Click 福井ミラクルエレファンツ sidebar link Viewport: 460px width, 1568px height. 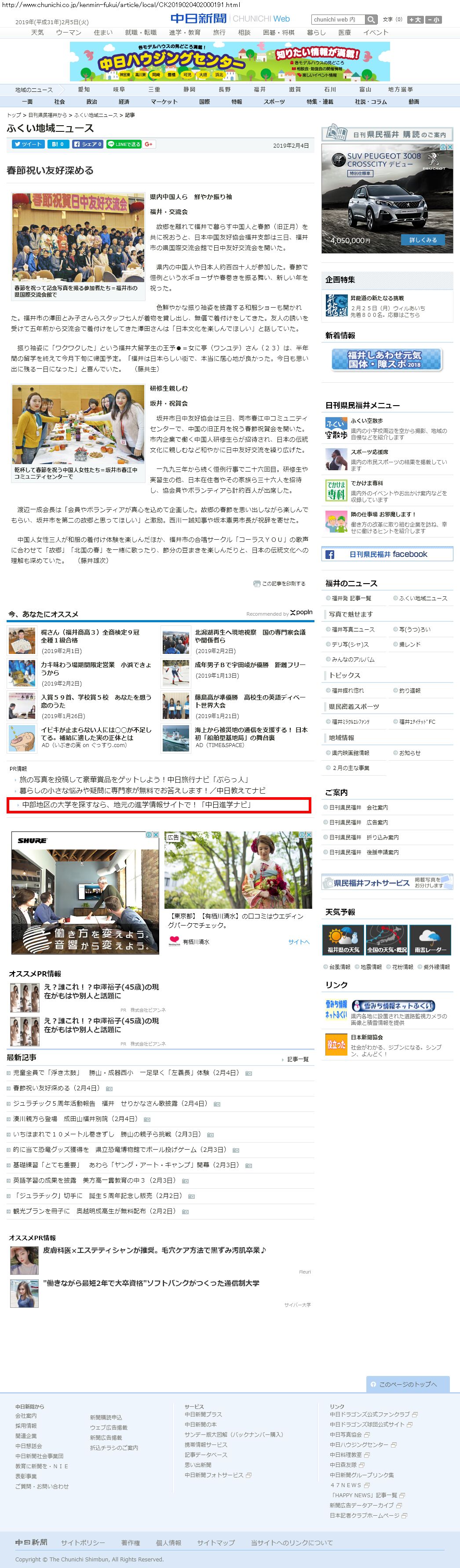pos(351,722)
